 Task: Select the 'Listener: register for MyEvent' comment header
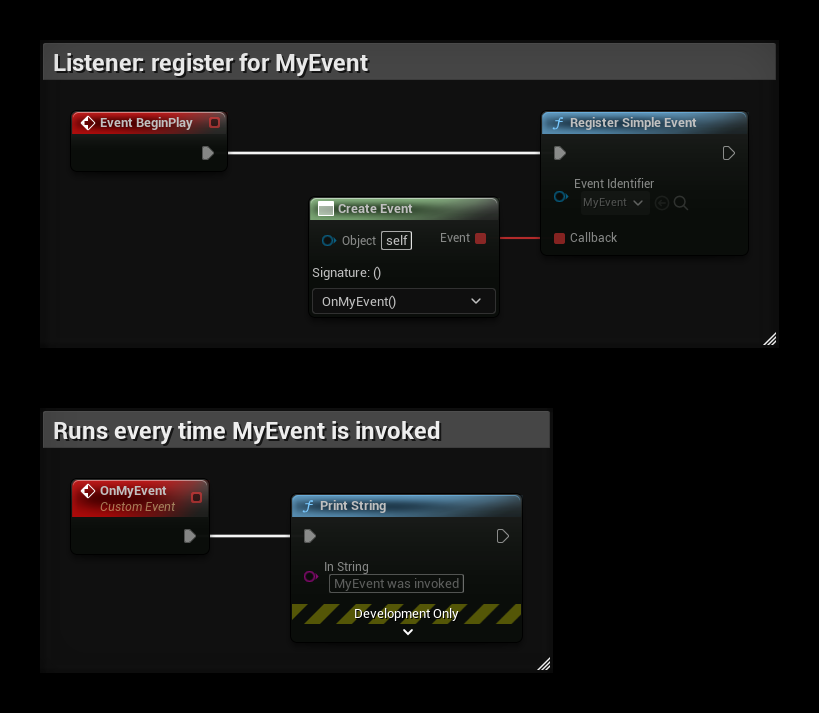coord(409,63)
